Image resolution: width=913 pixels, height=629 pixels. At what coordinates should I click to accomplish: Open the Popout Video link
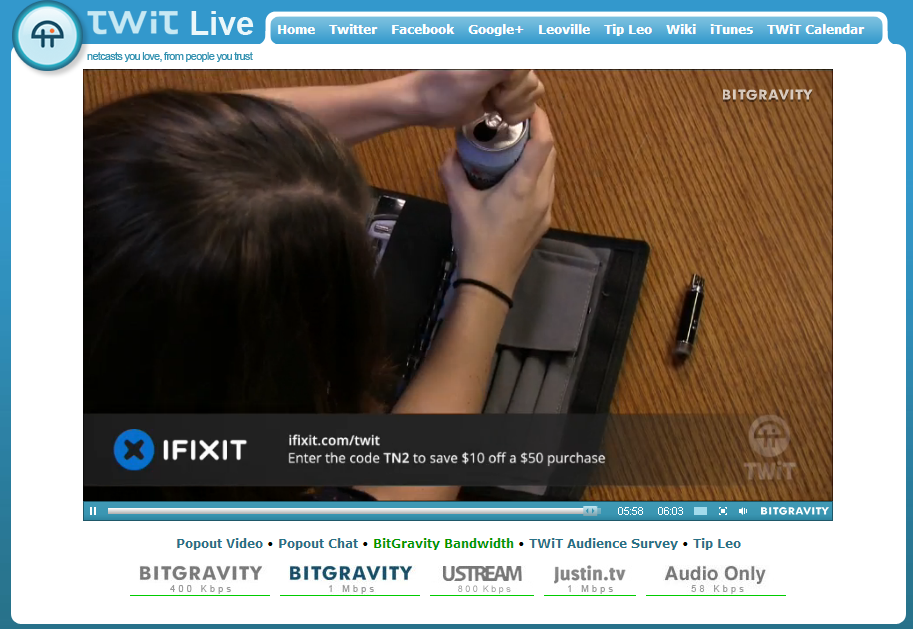click(x=219, y=544)
